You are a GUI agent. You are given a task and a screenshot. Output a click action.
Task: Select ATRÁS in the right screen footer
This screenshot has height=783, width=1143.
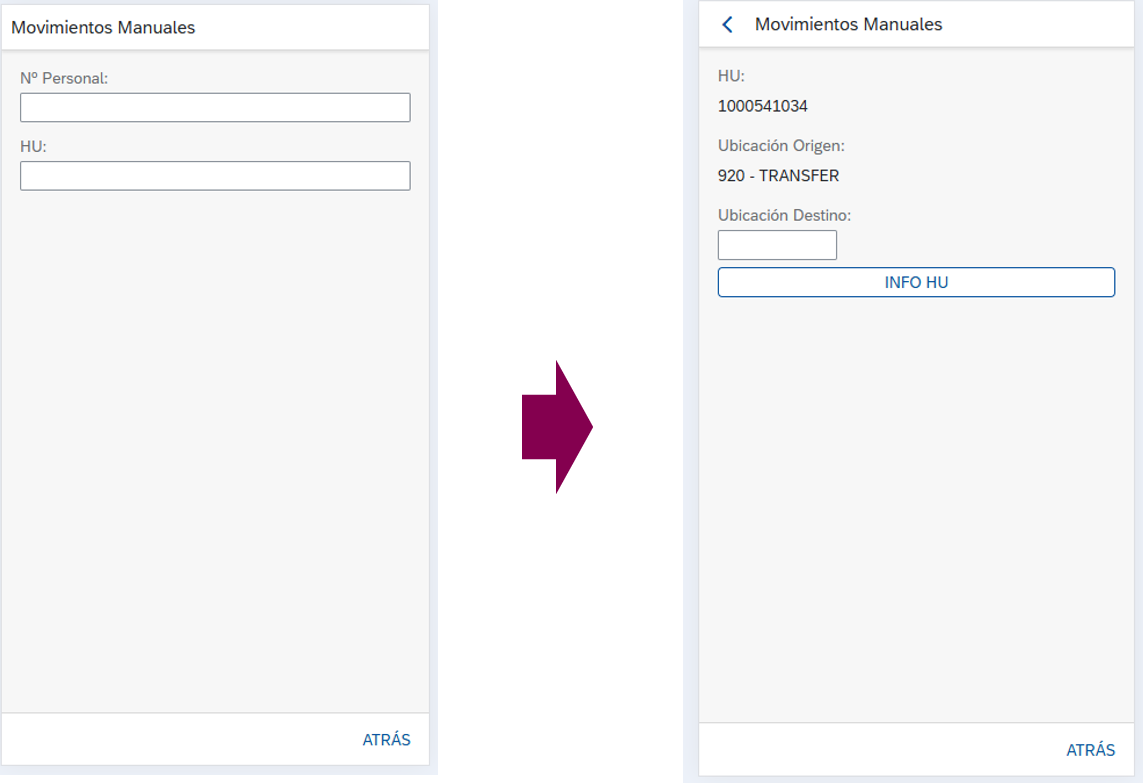pos(1091,749)
